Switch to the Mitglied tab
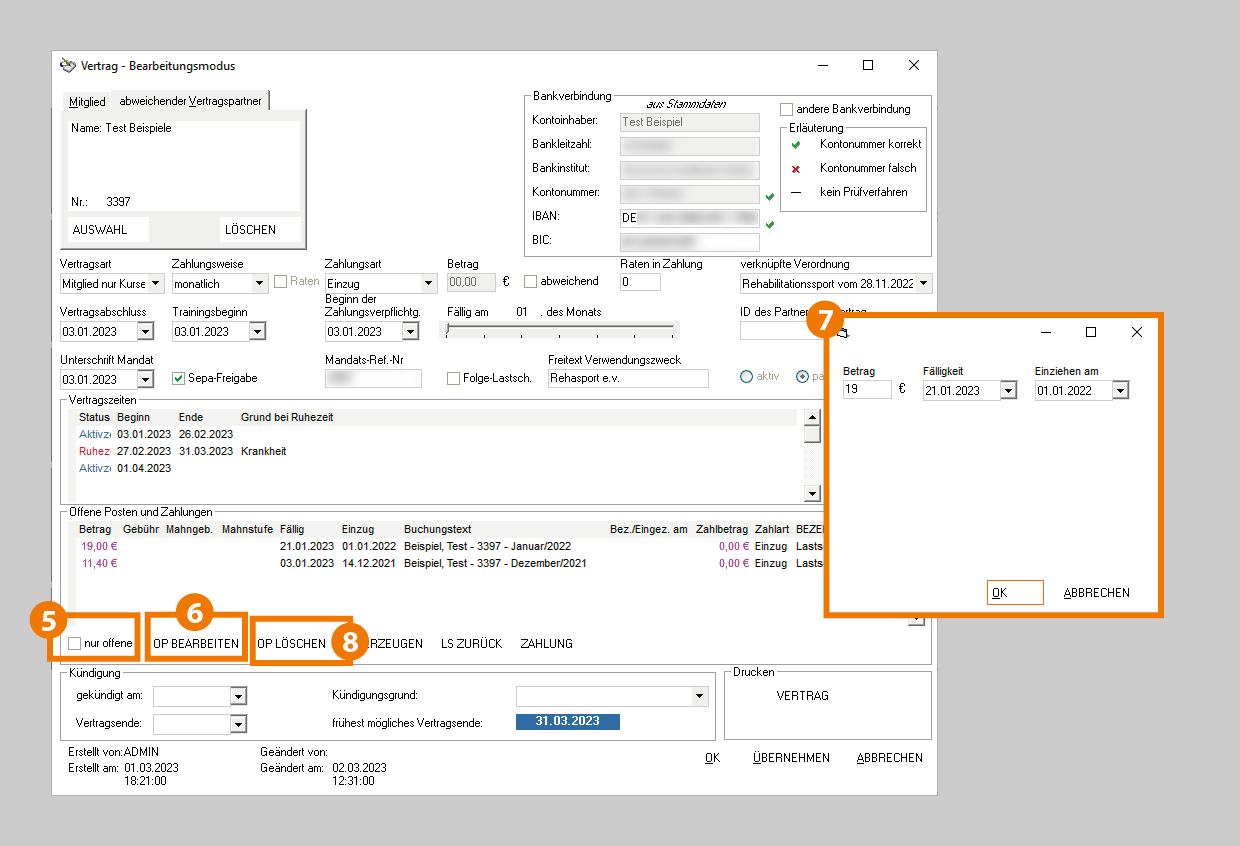The height and width of the screenshot is (846, 1240). (87, 101)
